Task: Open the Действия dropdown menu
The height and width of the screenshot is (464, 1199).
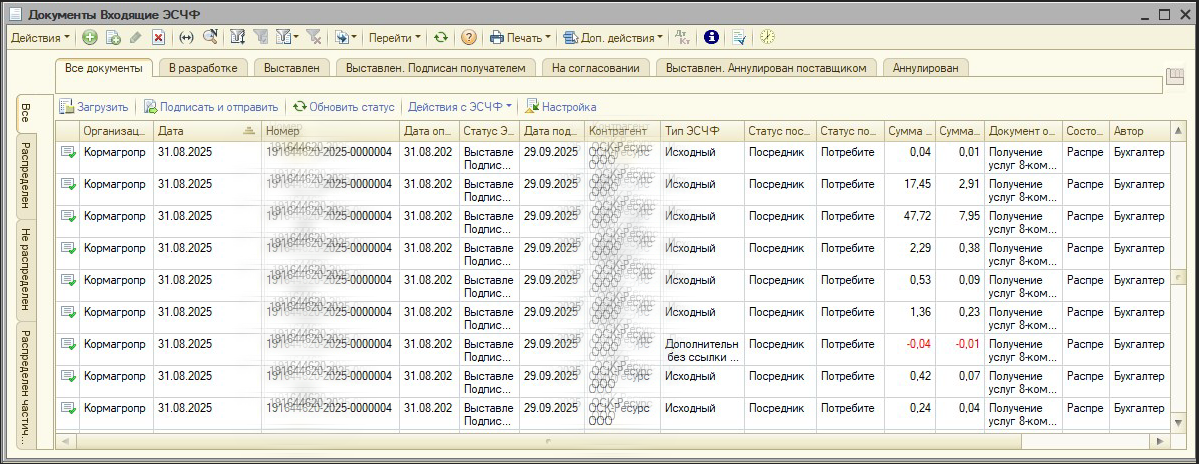Action: coord(40,38)
